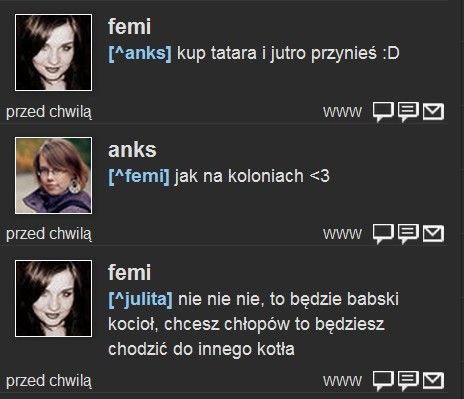Click the speech bubble icon on anks' post

pyautogui.click(x=383, y=233)
